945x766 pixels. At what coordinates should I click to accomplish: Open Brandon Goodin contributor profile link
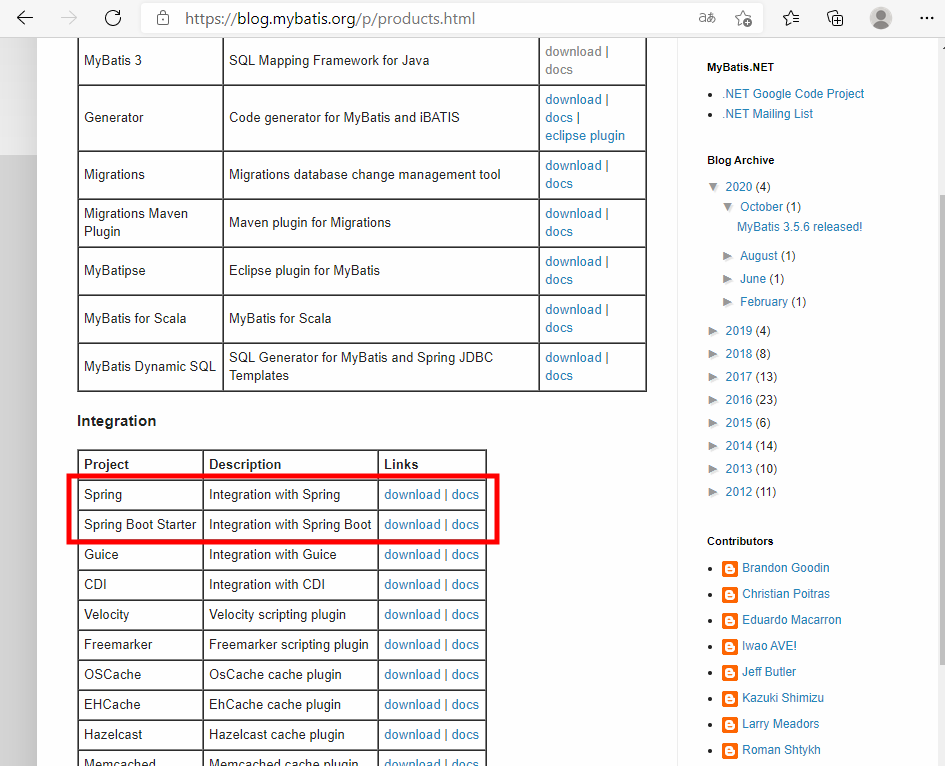(x=785, y=568)
